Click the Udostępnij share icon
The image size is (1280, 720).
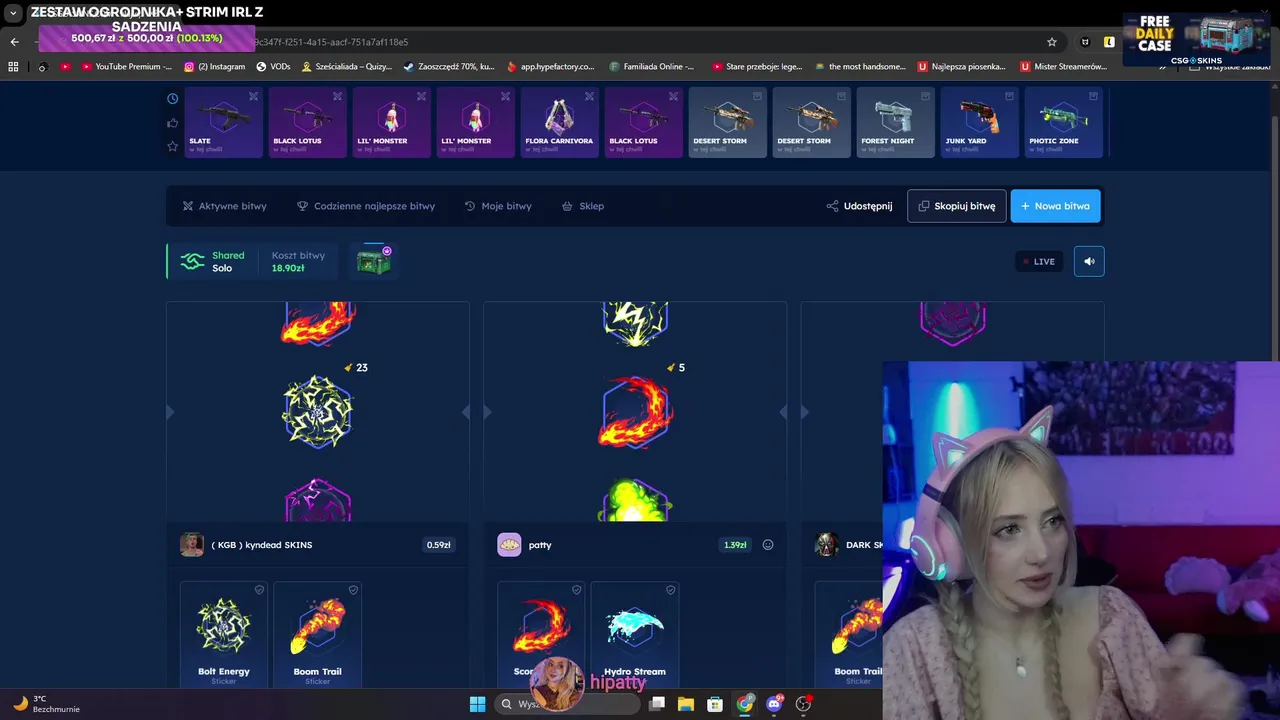832,206
